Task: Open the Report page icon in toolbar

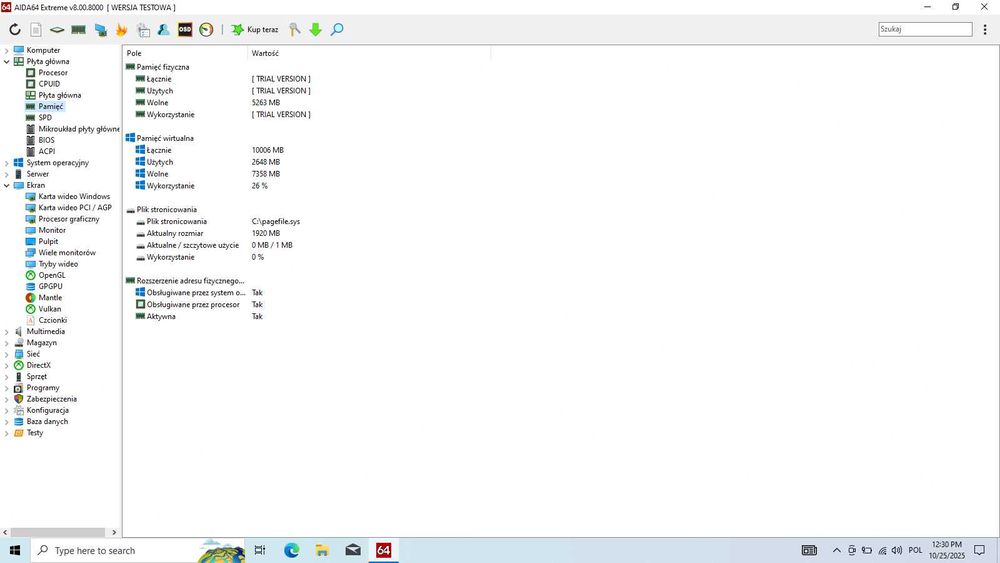Action: (36, 29)
